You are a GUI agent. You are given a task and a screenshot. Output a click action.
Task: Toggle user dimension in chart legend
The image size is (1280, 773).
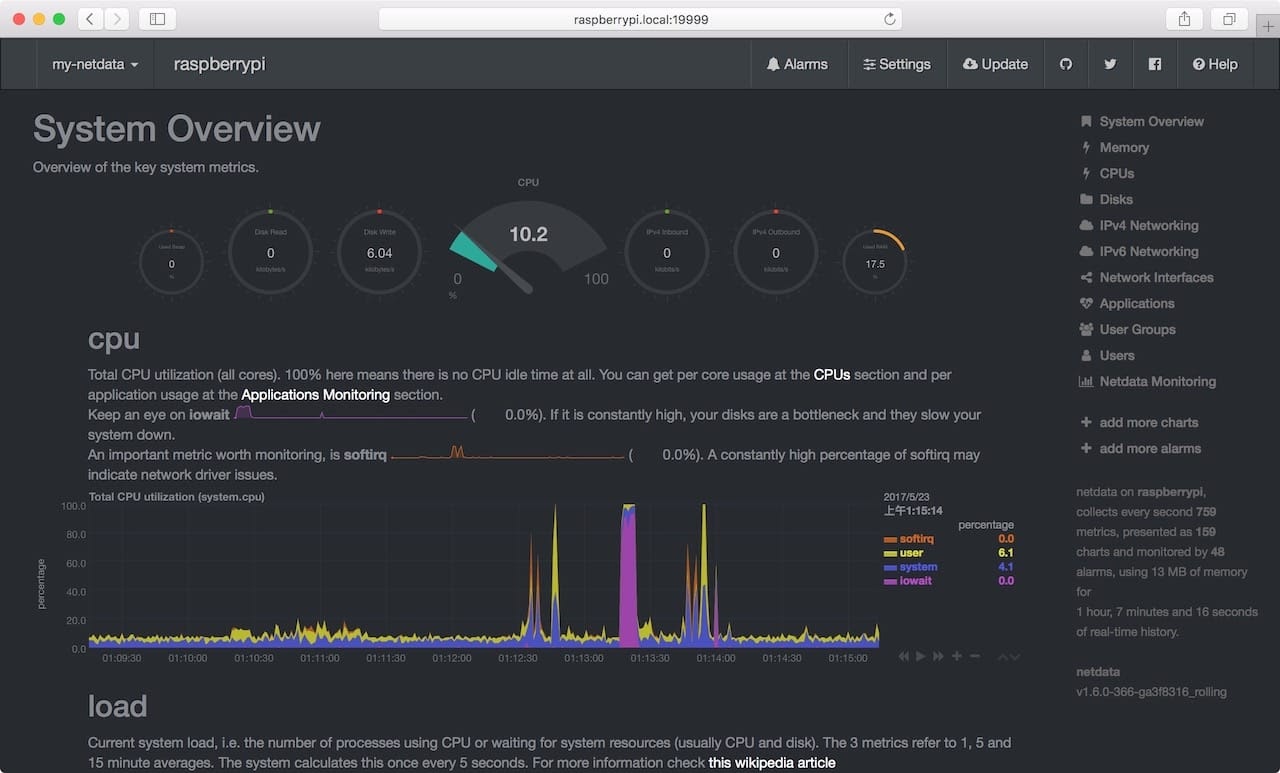(911, 553)
